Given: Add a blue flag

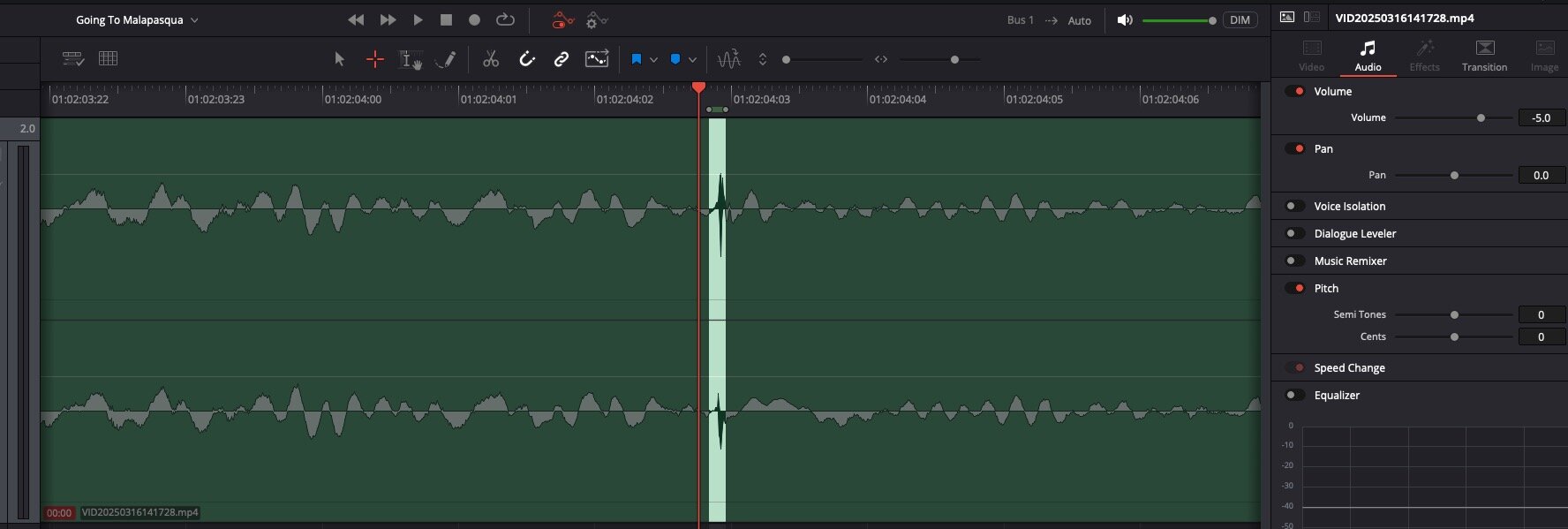Looking at the screenshot, I should pos(637,59).
